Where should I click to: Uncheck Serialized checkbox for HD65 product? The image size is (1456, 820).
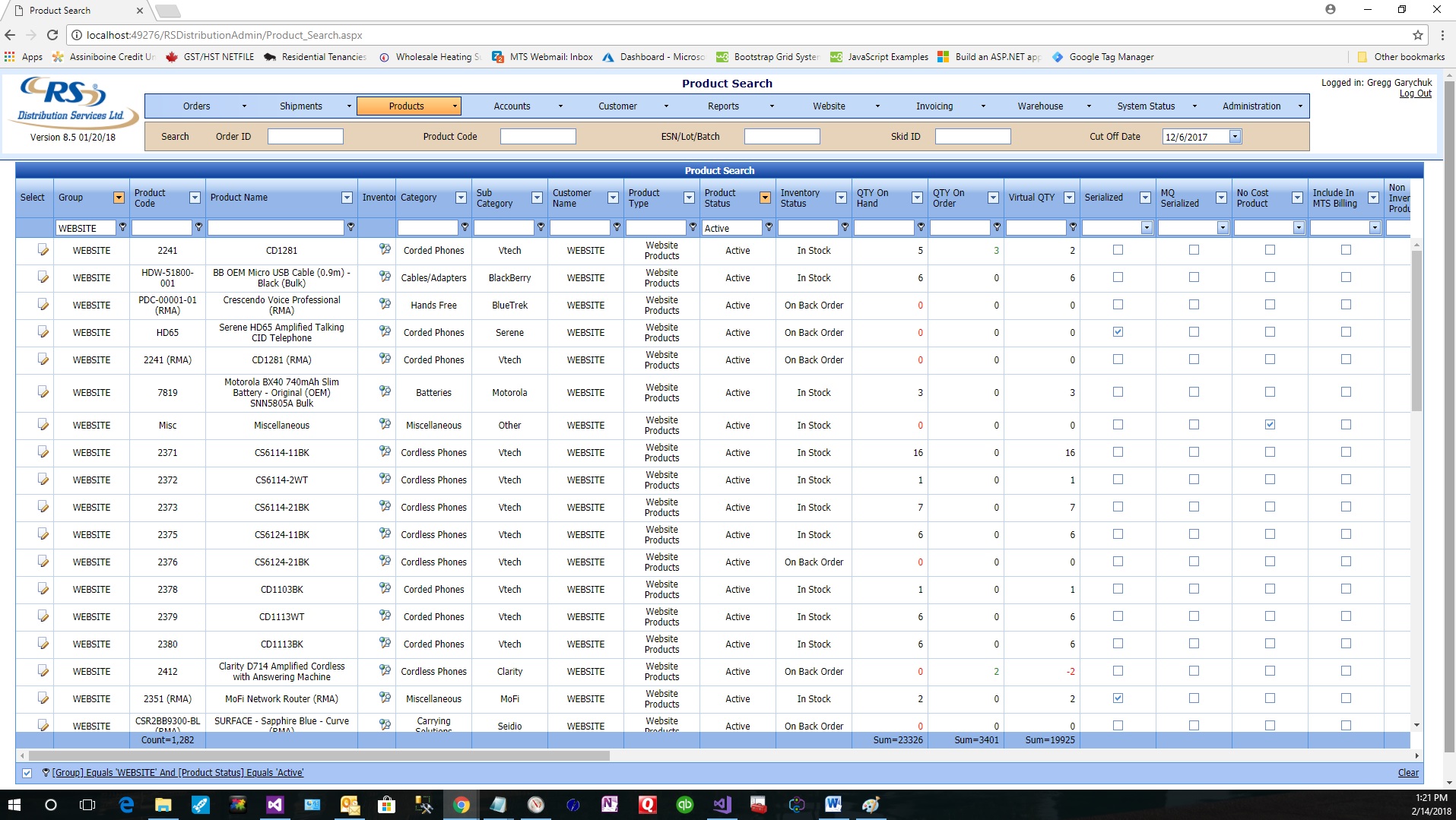(x=1118, y=332)
